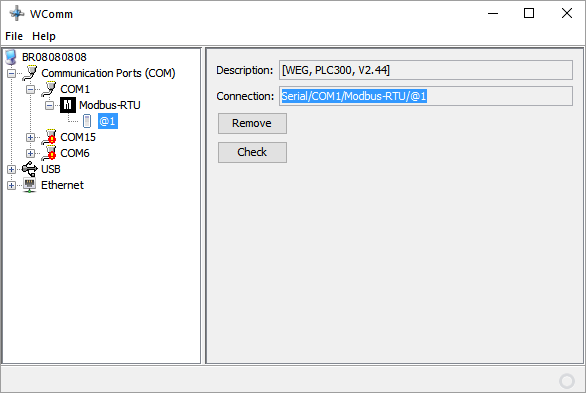Collapse the COM1 tree node
Viewport: 586px width, 393px height.
point(30,89)
